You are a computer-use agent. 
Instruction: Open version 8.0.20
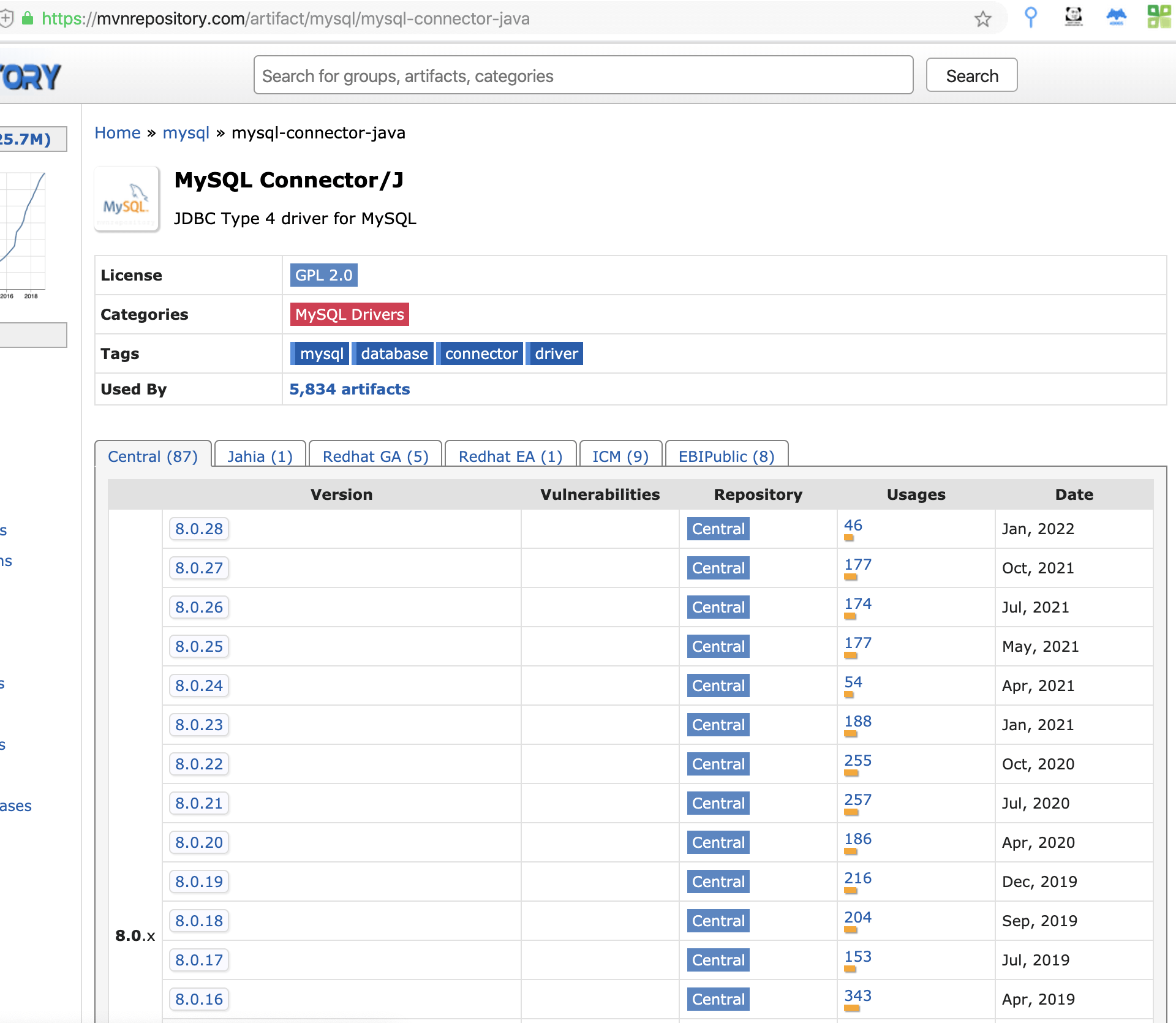198,842
